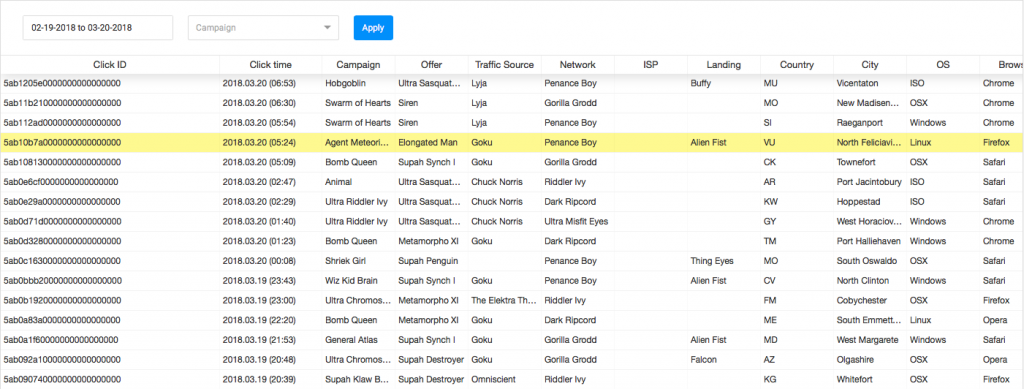1024x389 pixels.
Task: Select click ID 5ab1205e0000000000000000
Action: click(62, 84)
